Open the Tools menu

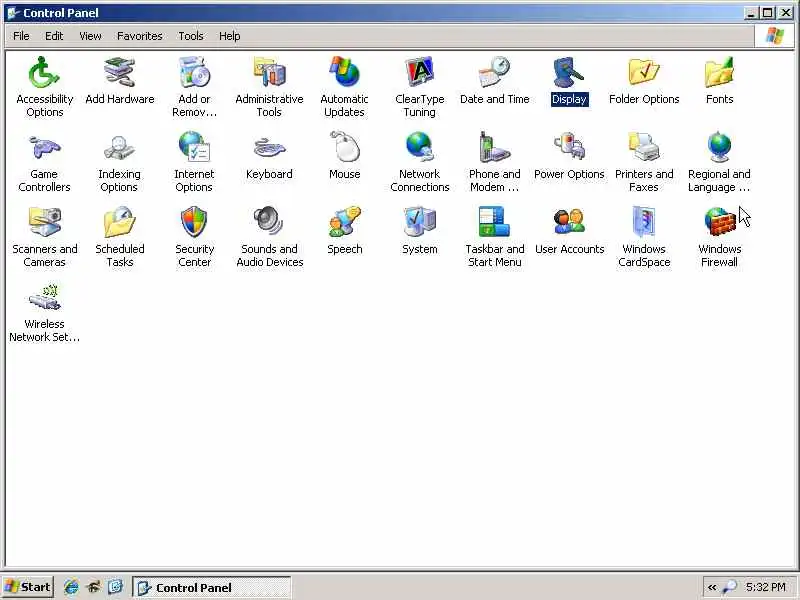(x=191, y=36)
